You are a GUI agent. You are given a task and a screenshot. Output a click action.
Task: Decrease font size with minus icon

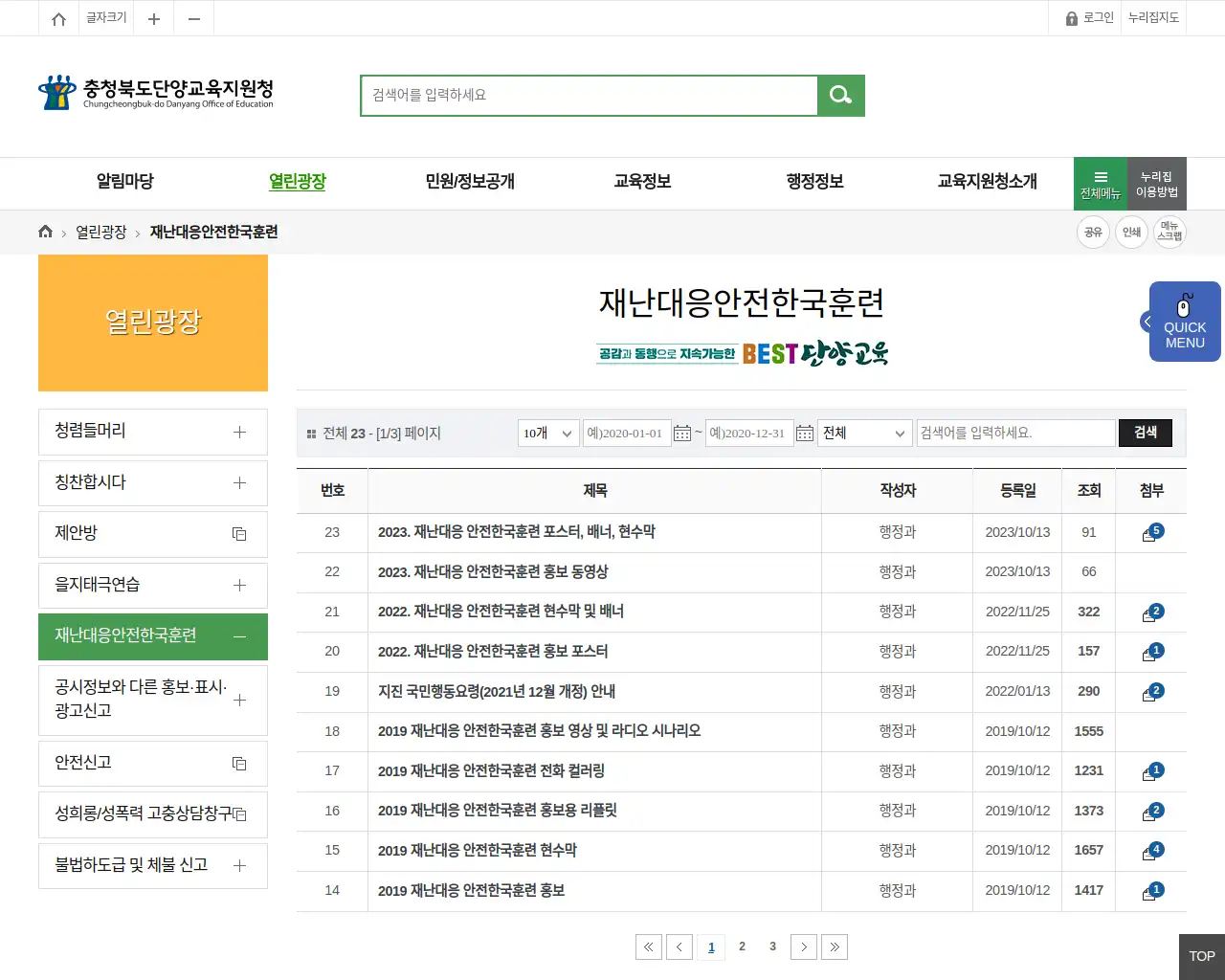tap(194, 18)
